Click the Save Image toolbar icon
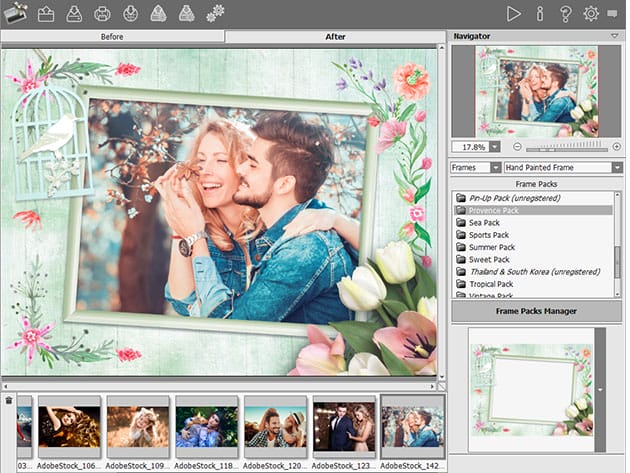Image resolution: width=630 pixels, height=473 pixels. [74, 14]
